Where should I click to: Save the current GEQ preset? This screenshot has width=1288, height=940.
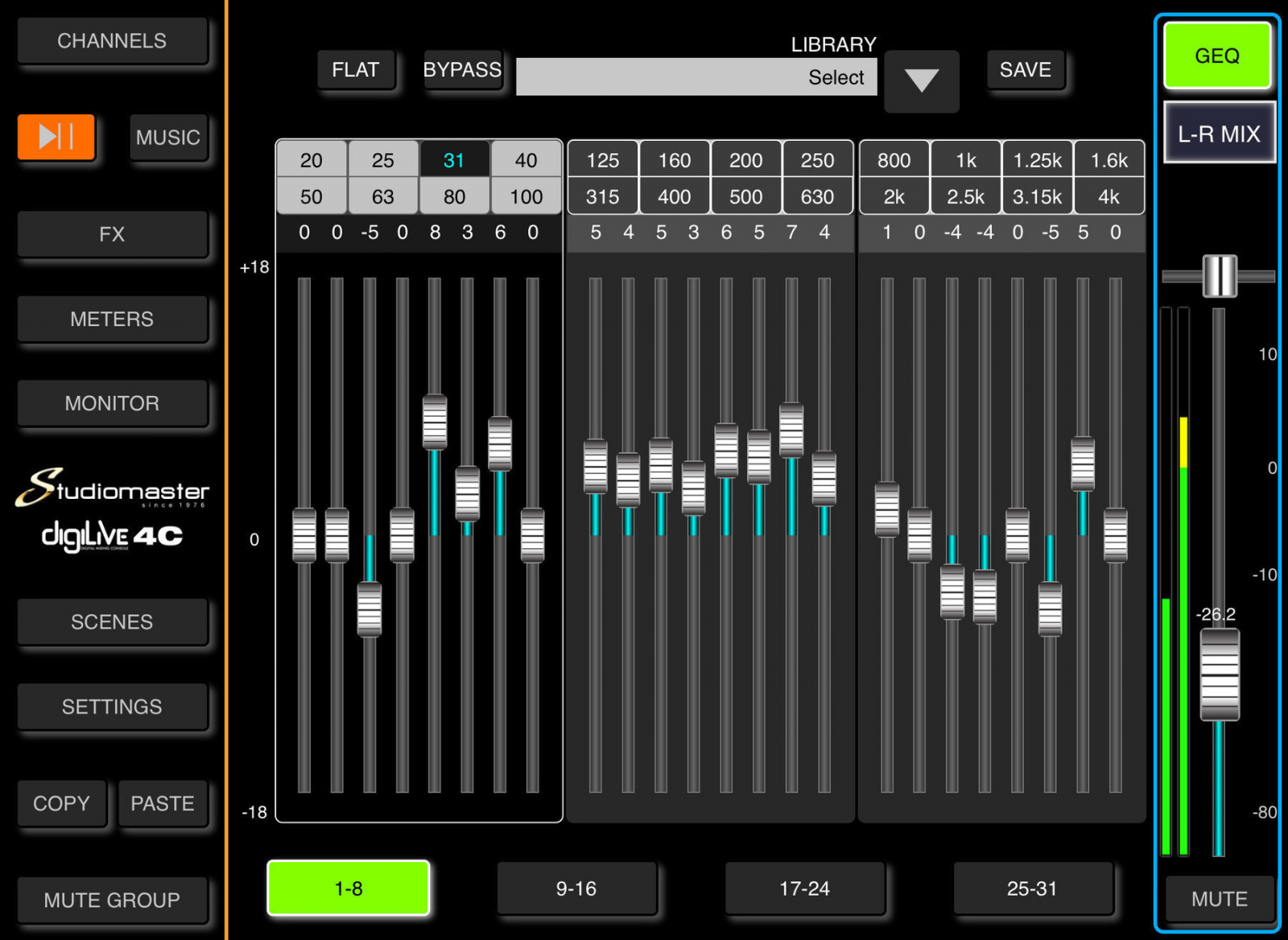click(x=1025, y=70)
